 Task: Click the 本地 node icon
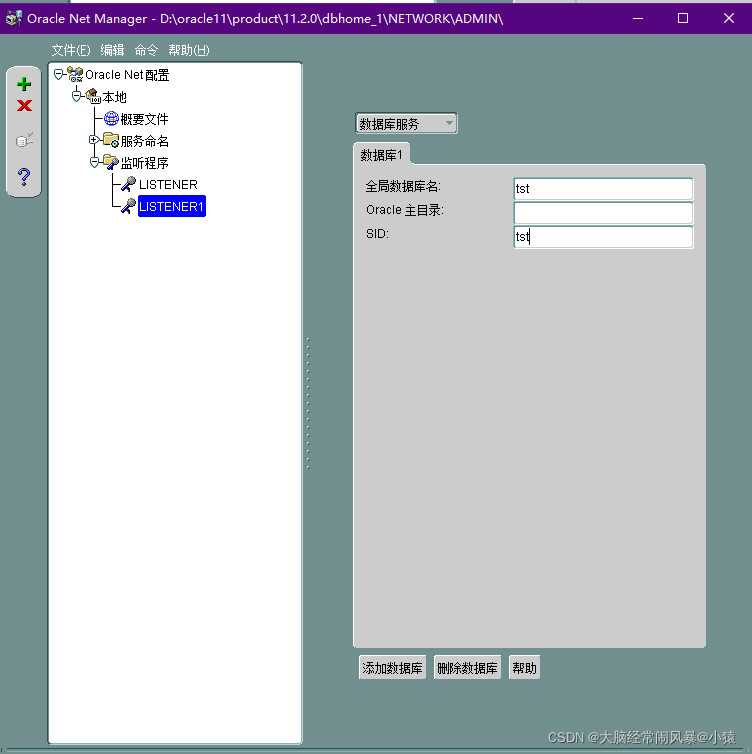click(x=93, y=96)
